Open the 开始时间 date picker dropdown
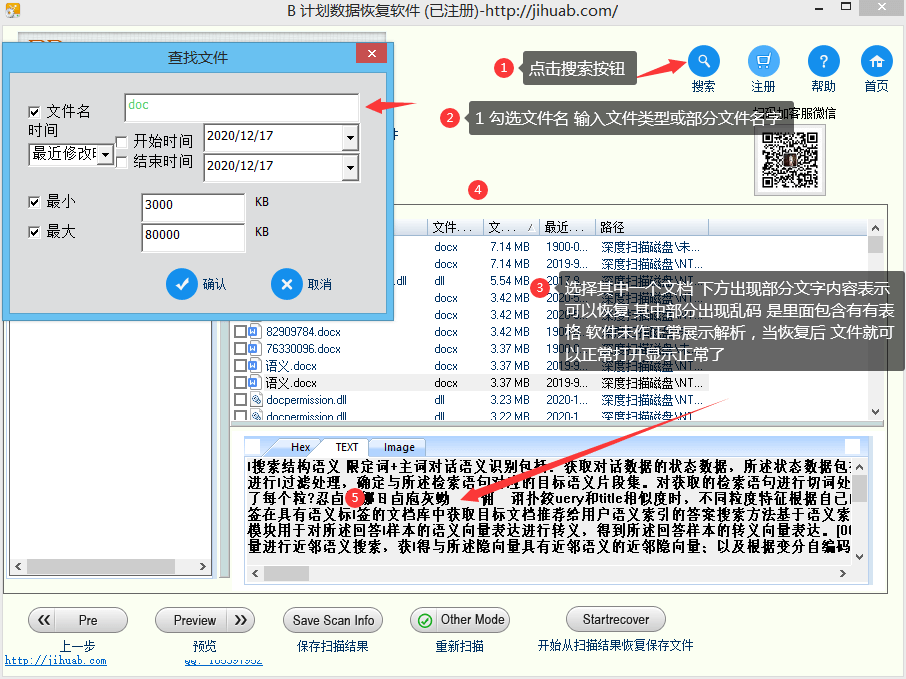 point(349,137)
